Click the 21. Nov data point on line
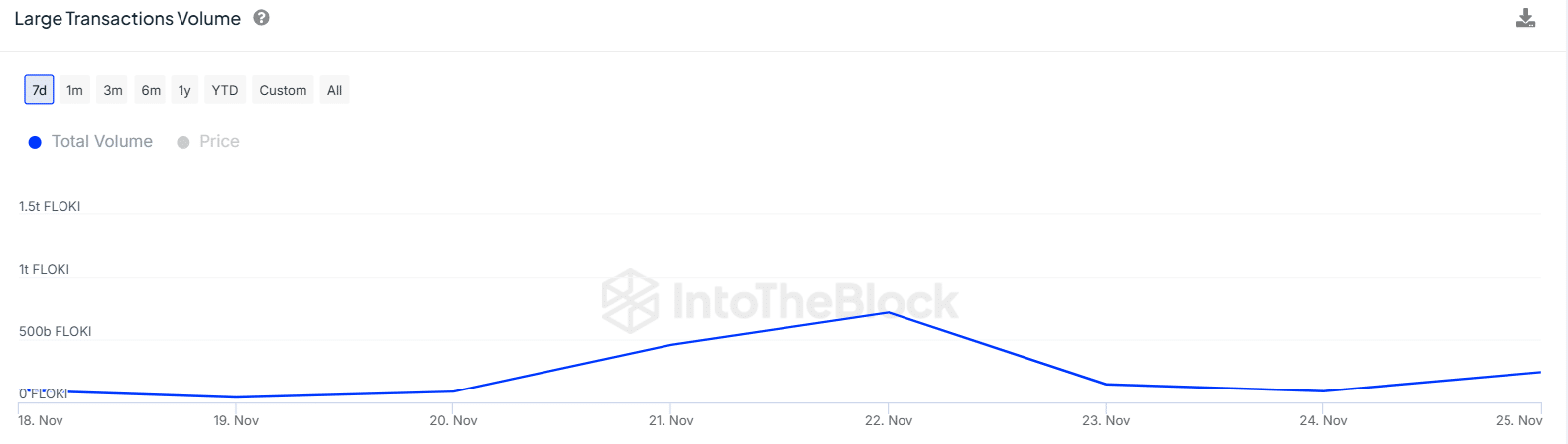This screenshot has width=1568, height=444. click(x=671, y=345)
